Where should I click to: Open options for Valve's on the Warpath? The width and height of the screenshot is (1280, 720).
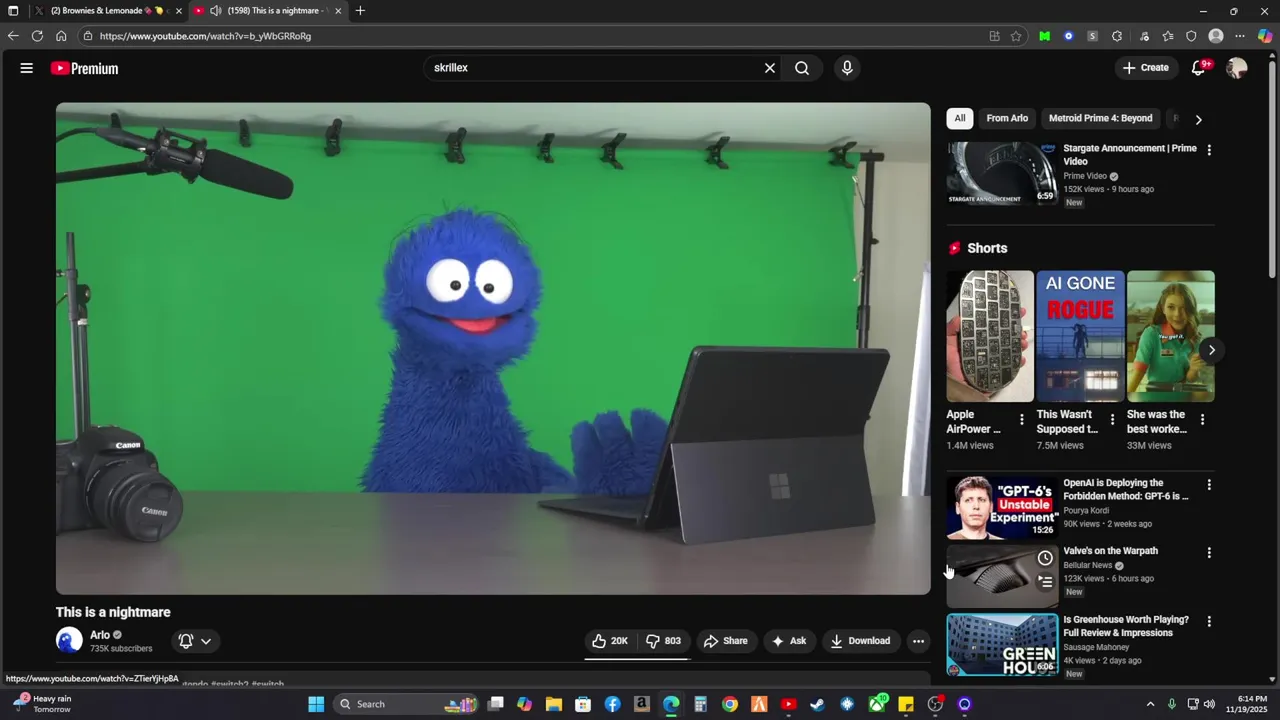coord(1209,553)
